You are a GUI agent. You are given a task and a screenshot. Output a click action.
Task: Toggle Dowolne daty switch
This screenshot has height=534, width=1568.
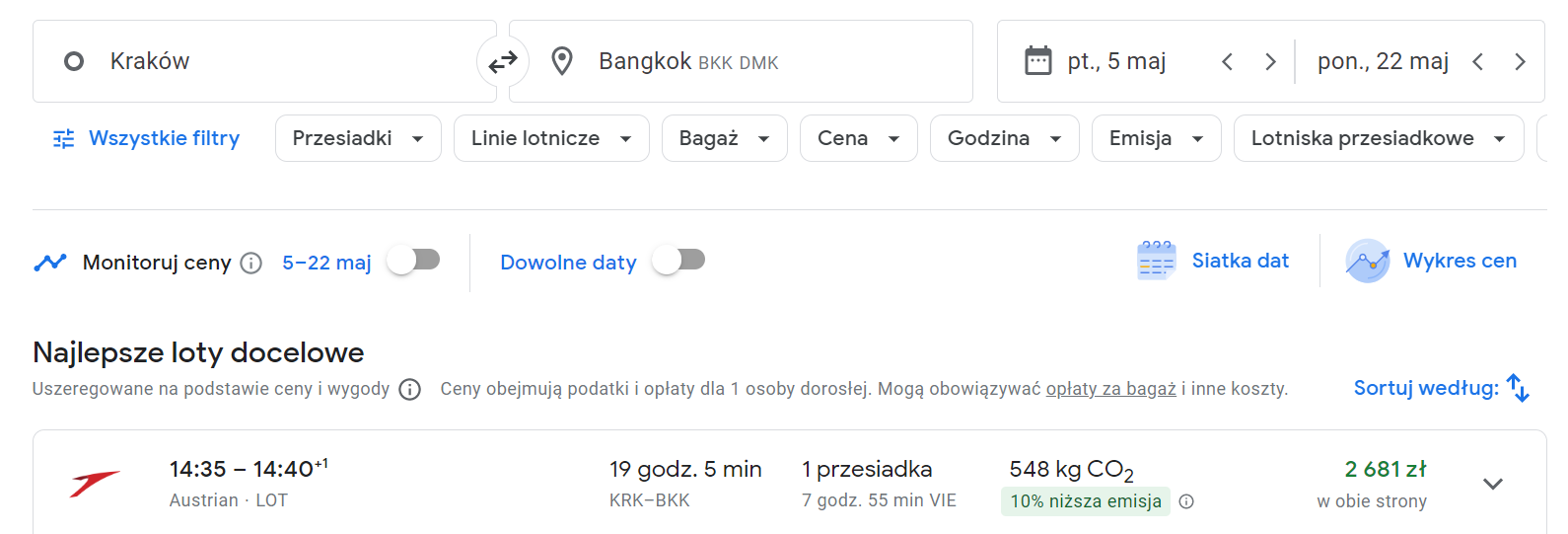click(x=678, y=260)
